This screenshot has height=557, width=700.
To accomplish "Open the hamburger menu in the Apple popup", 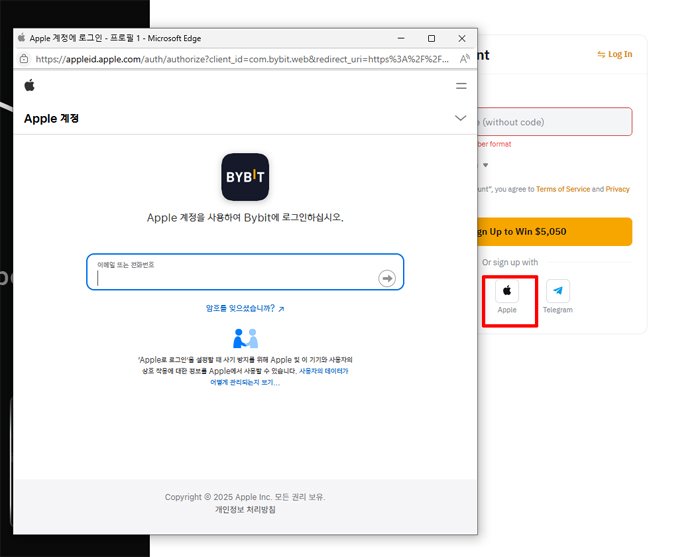I will pyautogui.click(x=461, y=86).
